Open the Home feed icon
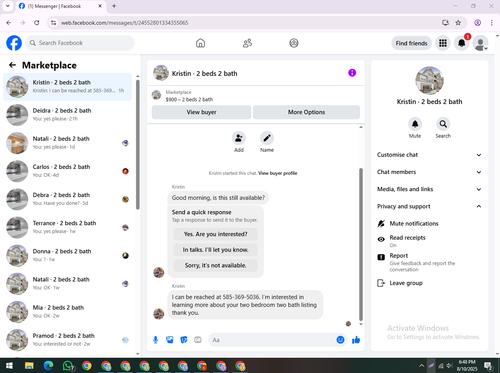500x373 pixels. (200, 43)
